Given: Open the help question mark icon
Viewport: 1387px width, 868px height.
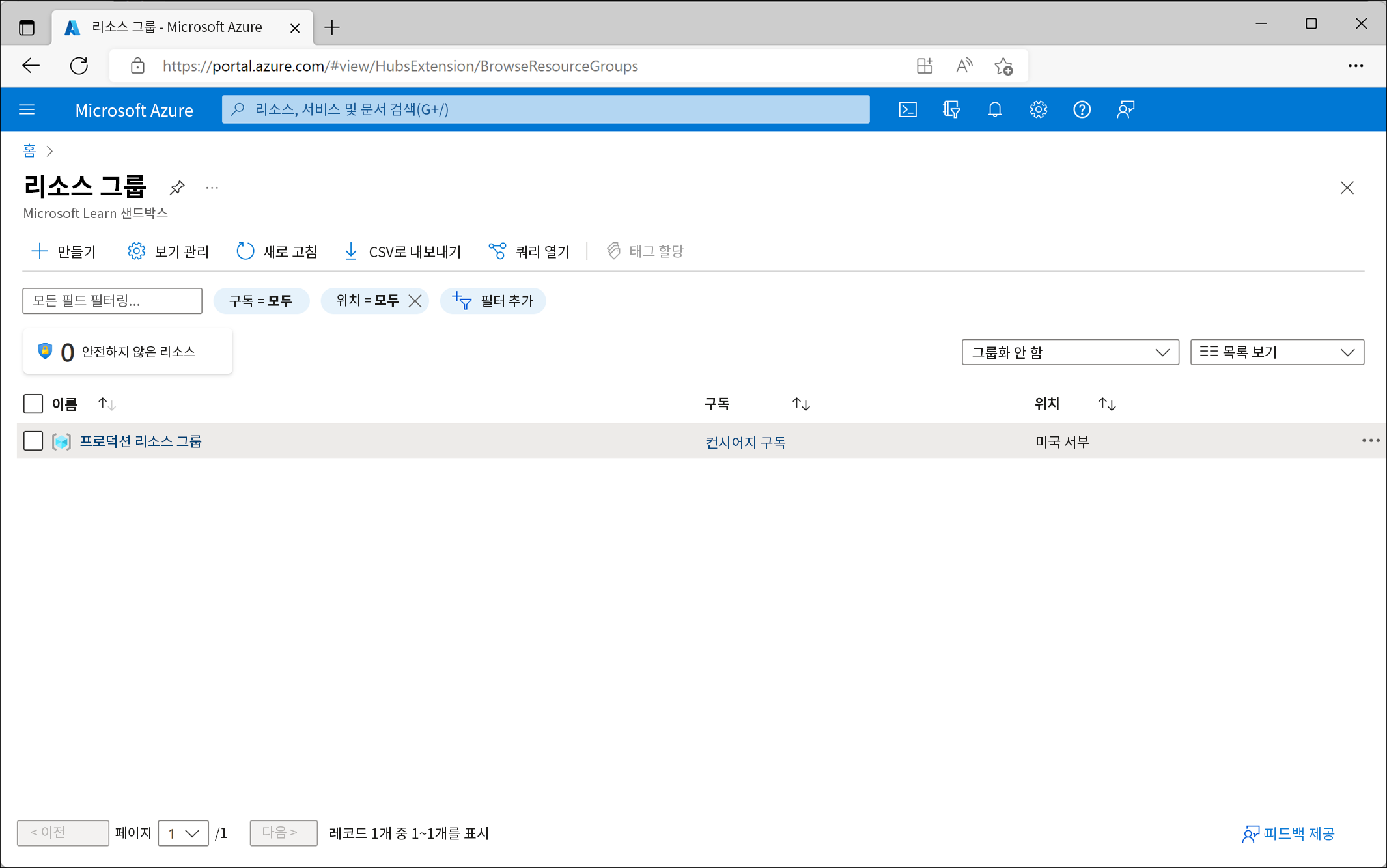Looking at the screenshot, I should pyautogui.click(x=1082, y=109).
